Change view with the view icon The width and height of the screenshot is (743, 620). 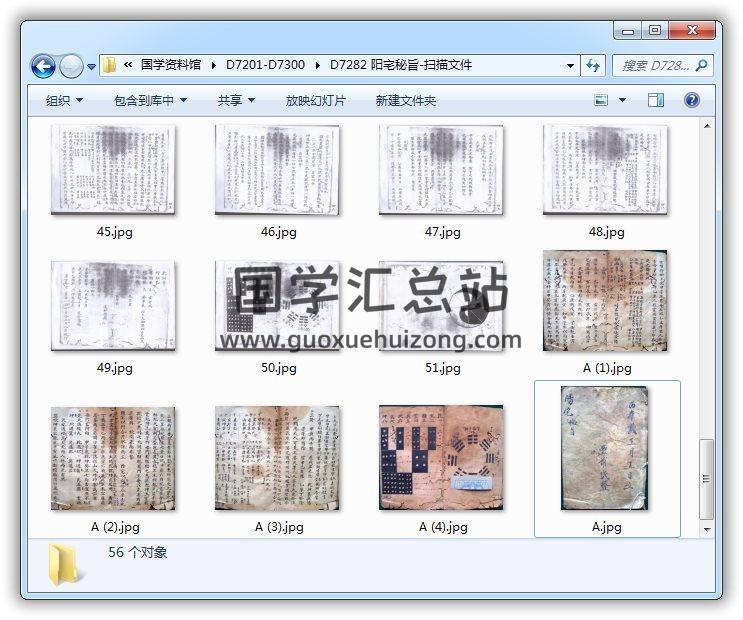click(601, 100)
